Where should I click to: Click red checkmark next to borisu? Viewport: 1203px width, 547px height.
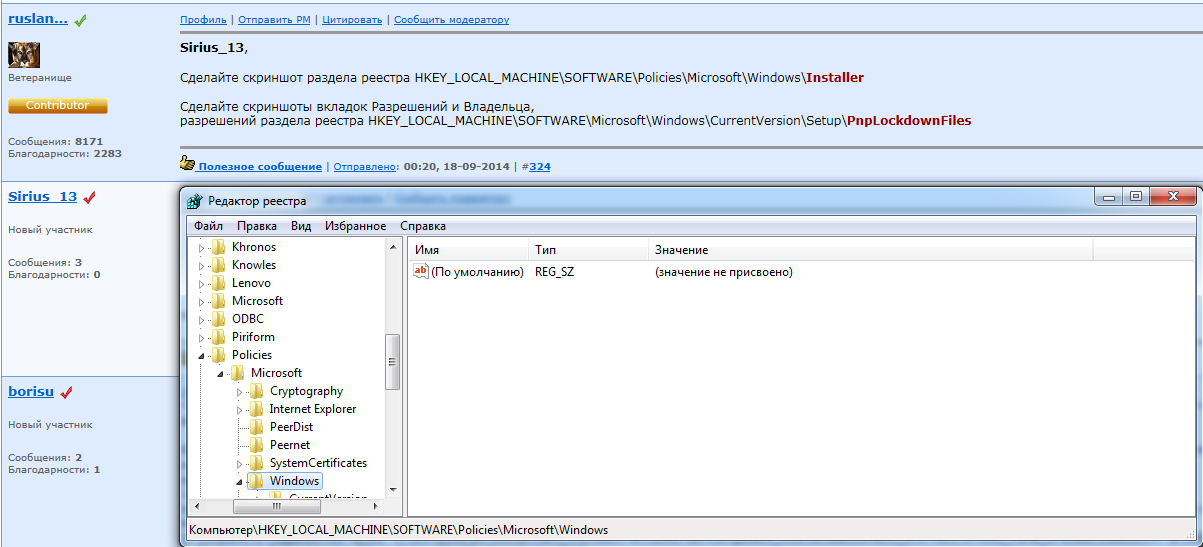pos(66,392)
